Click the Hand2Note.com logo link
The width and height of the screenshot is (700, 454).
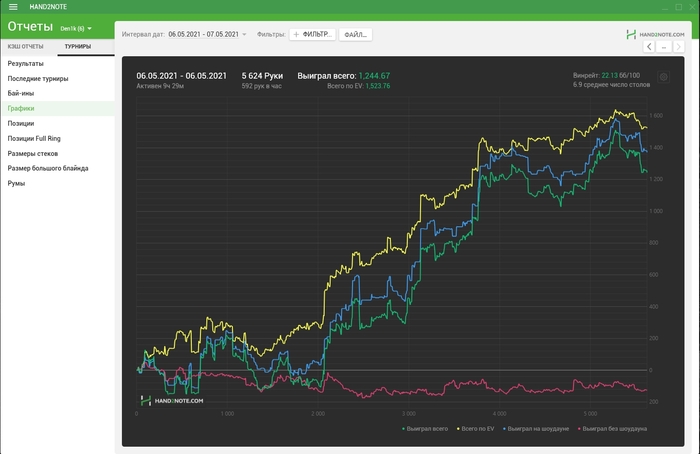pyautogui.click(x=655, y=34)
